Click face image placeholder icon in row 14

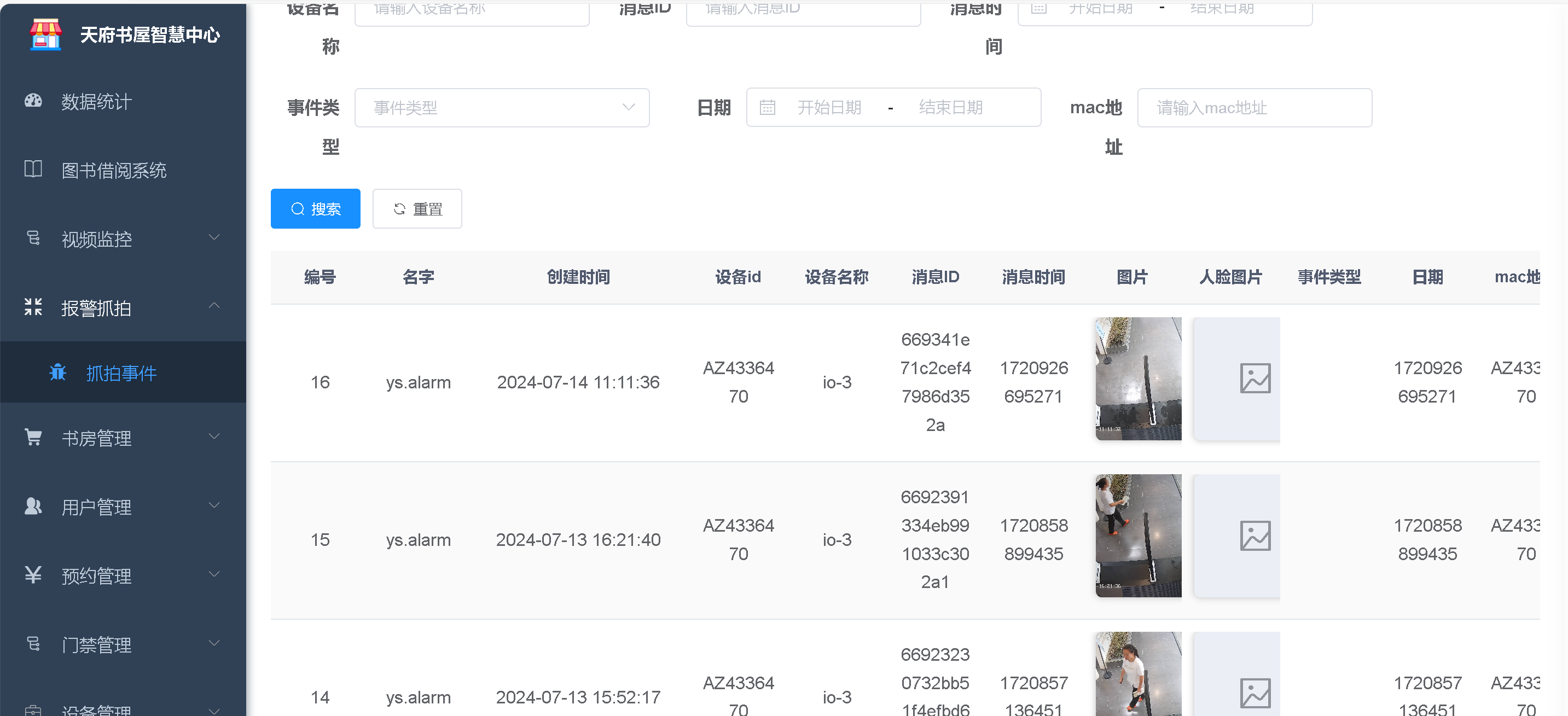point(1255,694)
